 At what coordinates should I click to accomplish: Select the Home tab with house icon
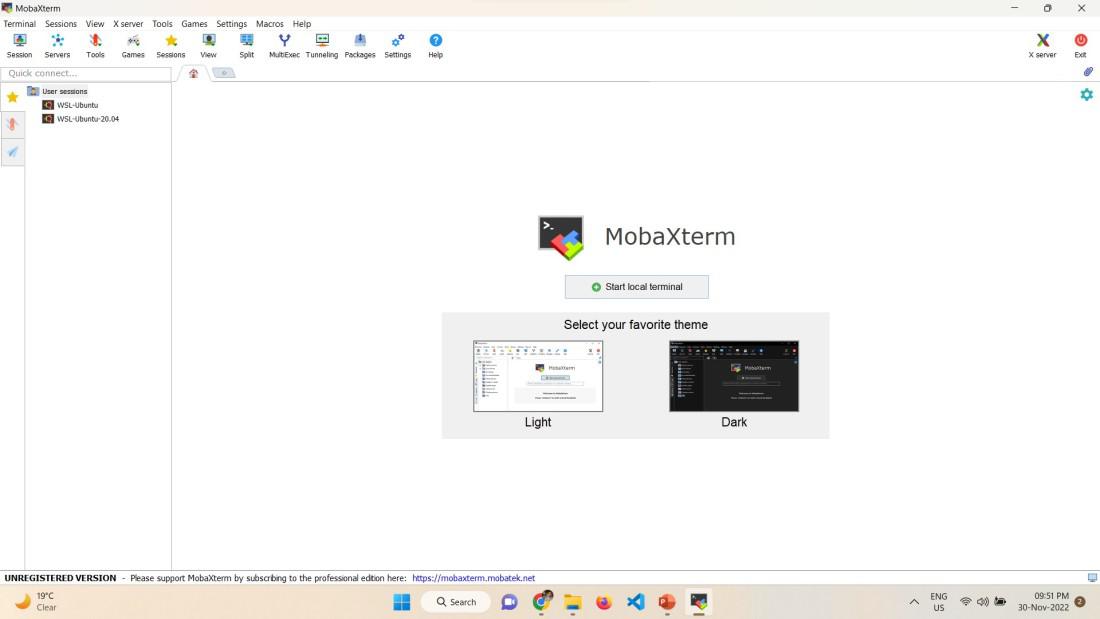194,73
